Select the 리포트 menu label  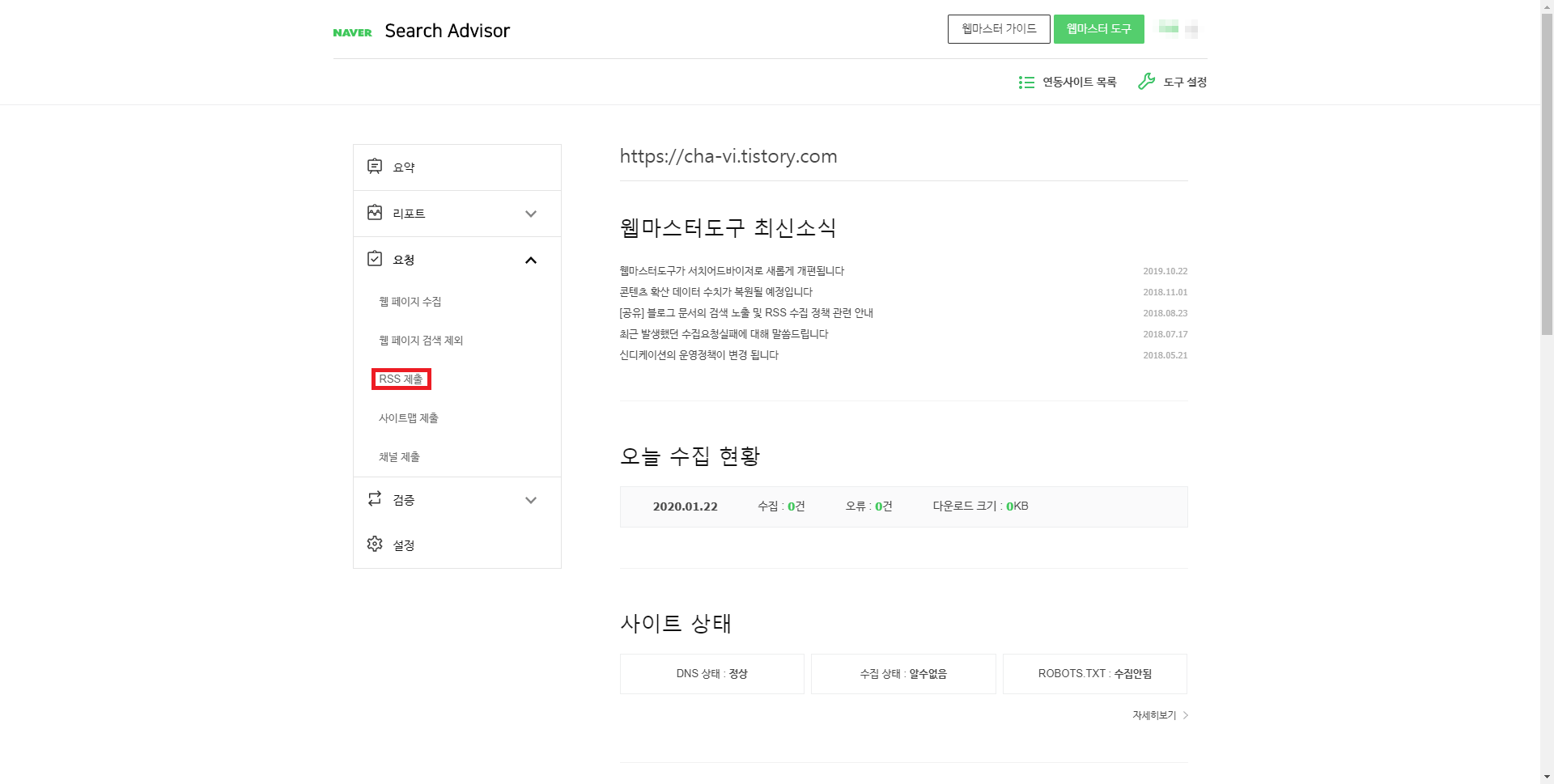click(x=409, y=214)
